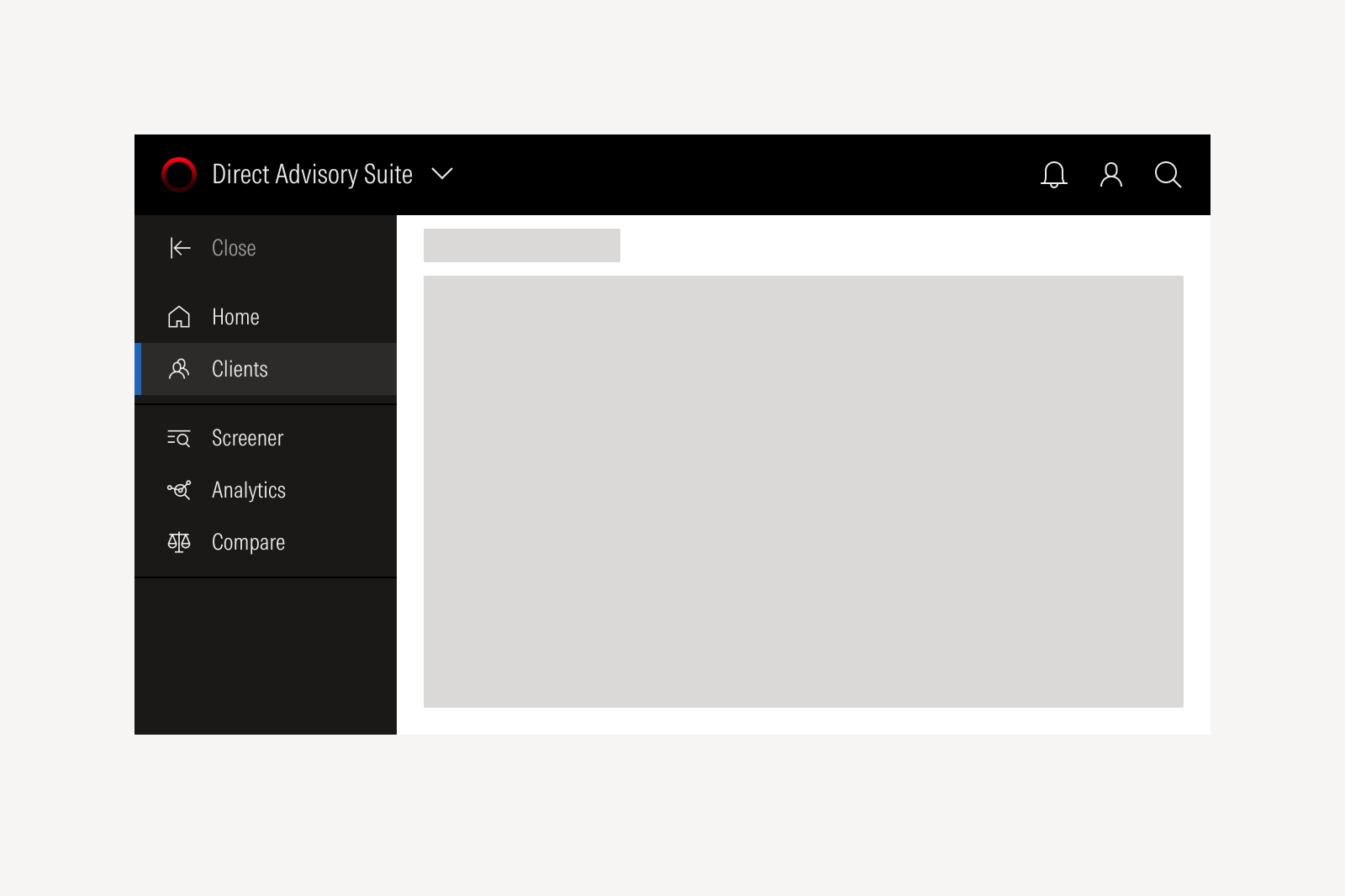This screenshot has height=896, width=1345.
Task: Click the small gray placeholder header block
Action: click(521, 245)
